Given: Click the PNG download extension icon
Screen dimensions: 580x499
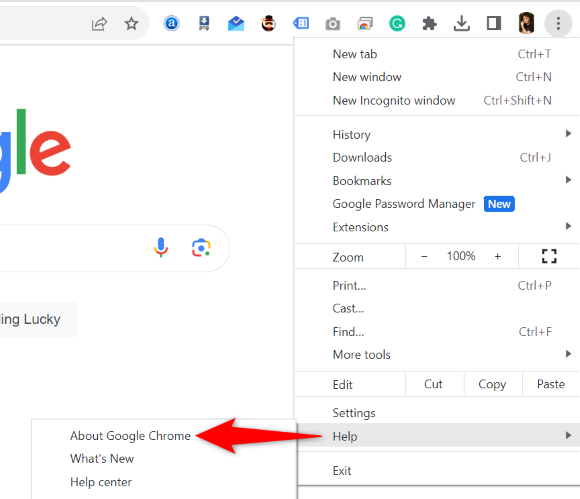Looking at the screenshot, I should click(x=204, y=24).
